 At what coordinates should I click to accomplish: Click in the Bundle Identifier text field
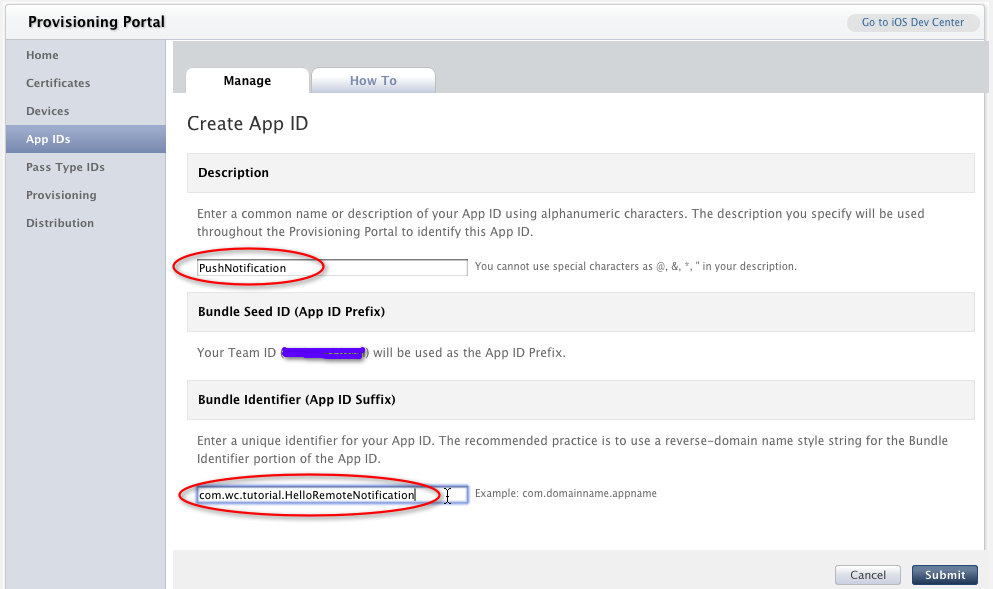331,495
